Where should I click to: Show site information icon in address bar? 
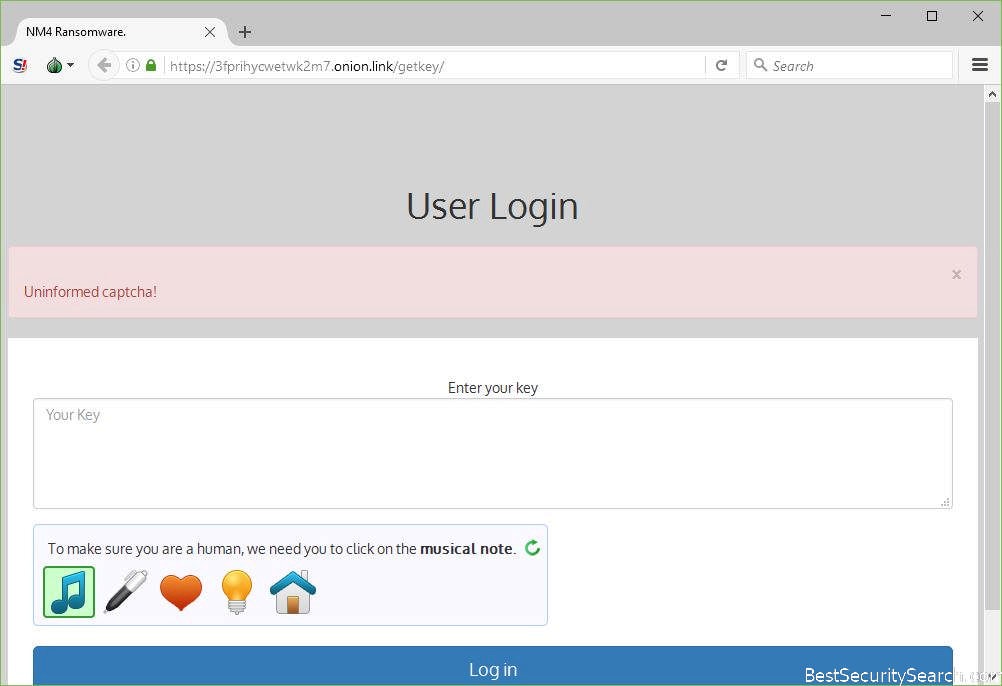(133, 66)
